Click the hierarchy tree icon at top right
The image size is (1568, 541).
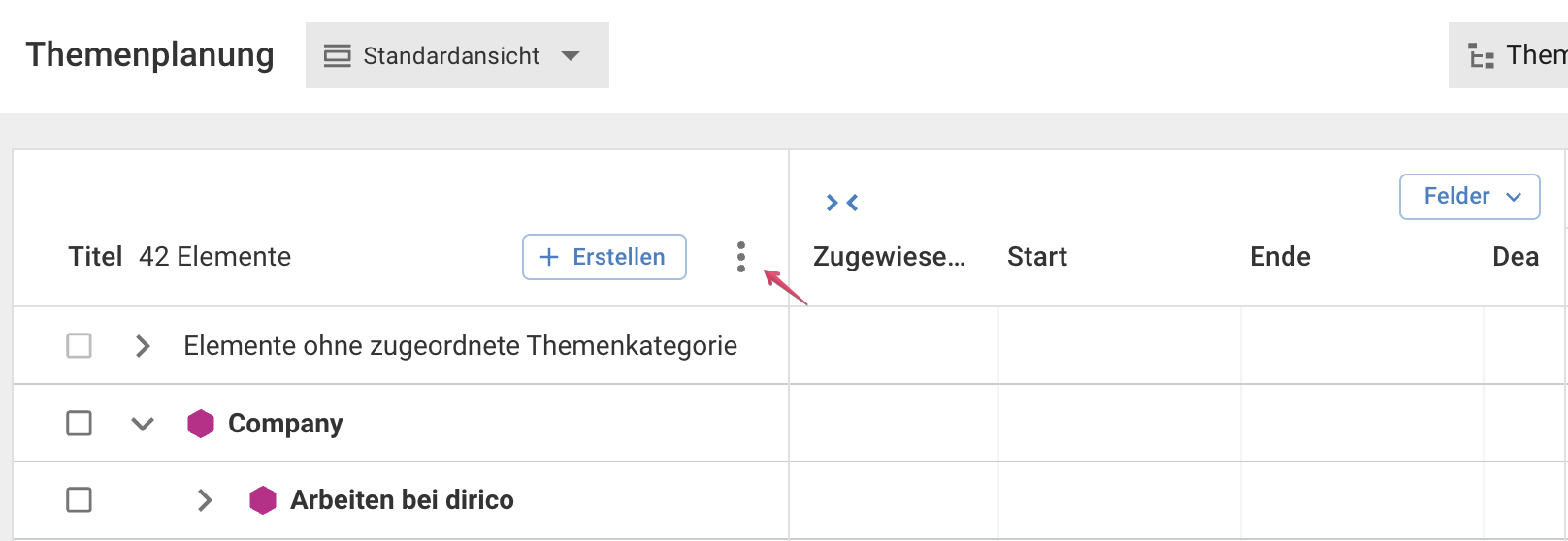1481,56
